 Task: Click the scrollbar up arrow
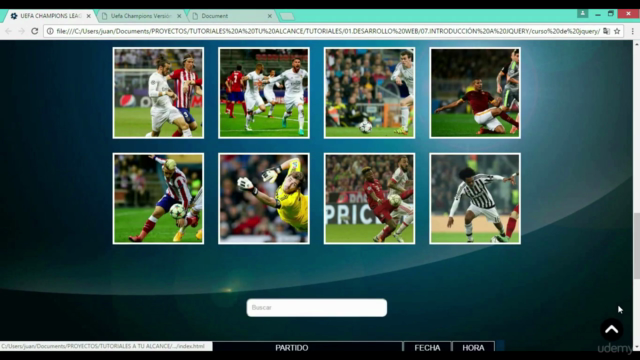[x=636, y=44]
